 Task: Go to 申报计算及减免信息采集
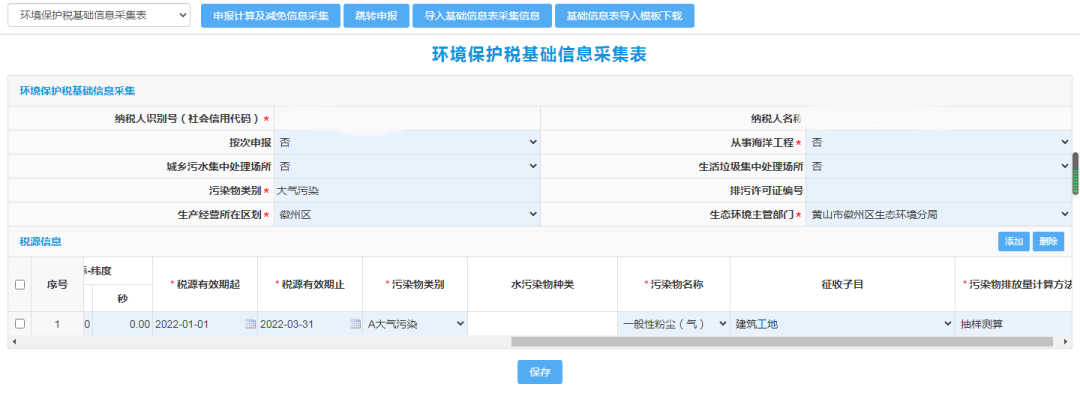pyautogui.click(x=271, y=16)
